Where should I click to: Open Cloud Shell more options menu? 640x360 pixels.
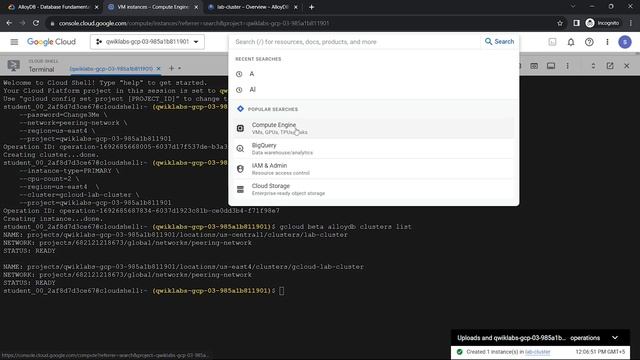pos(567,66)
